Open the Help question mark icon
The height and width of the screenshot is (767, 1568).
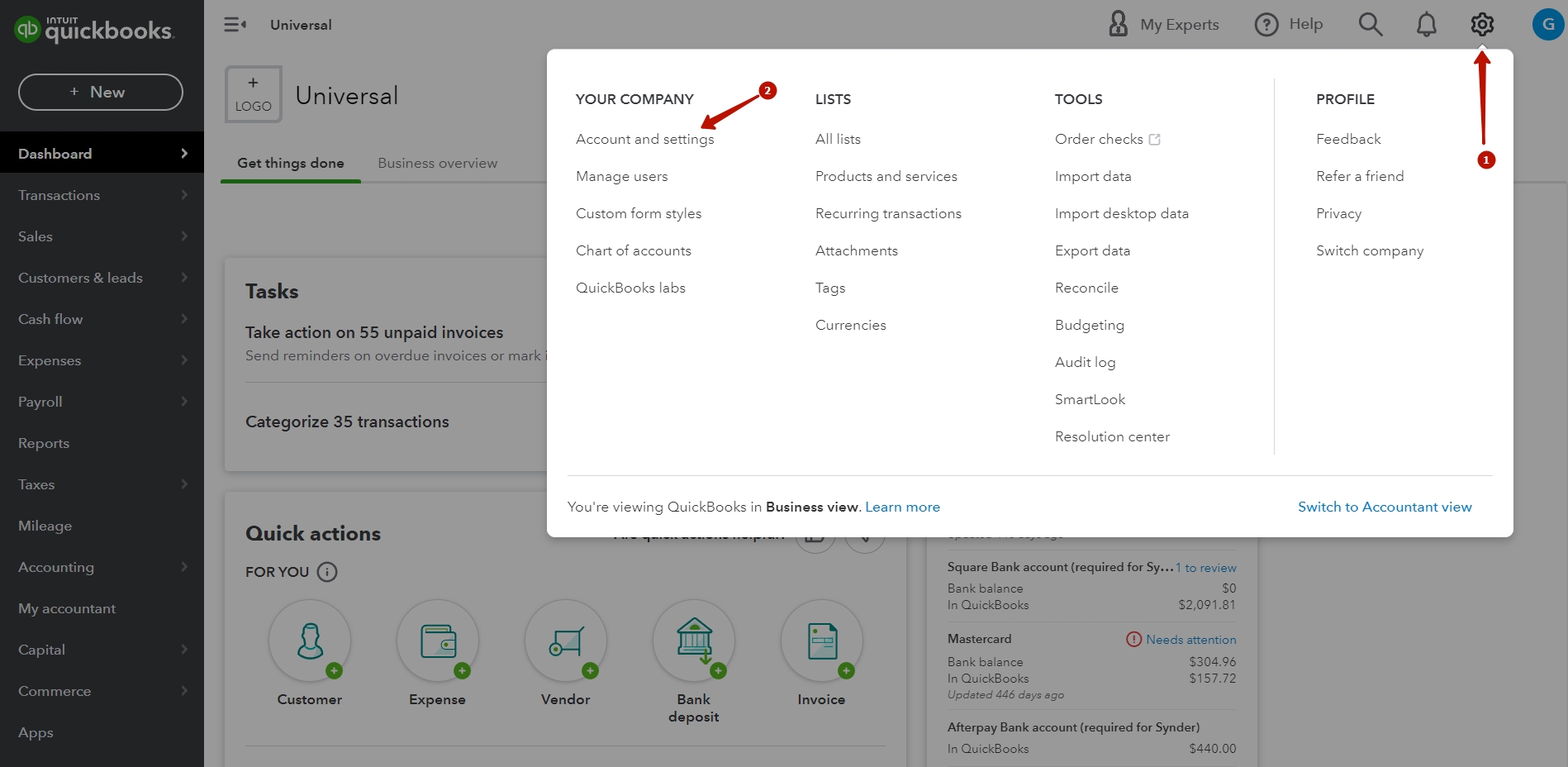click(x=1266, y=25)
